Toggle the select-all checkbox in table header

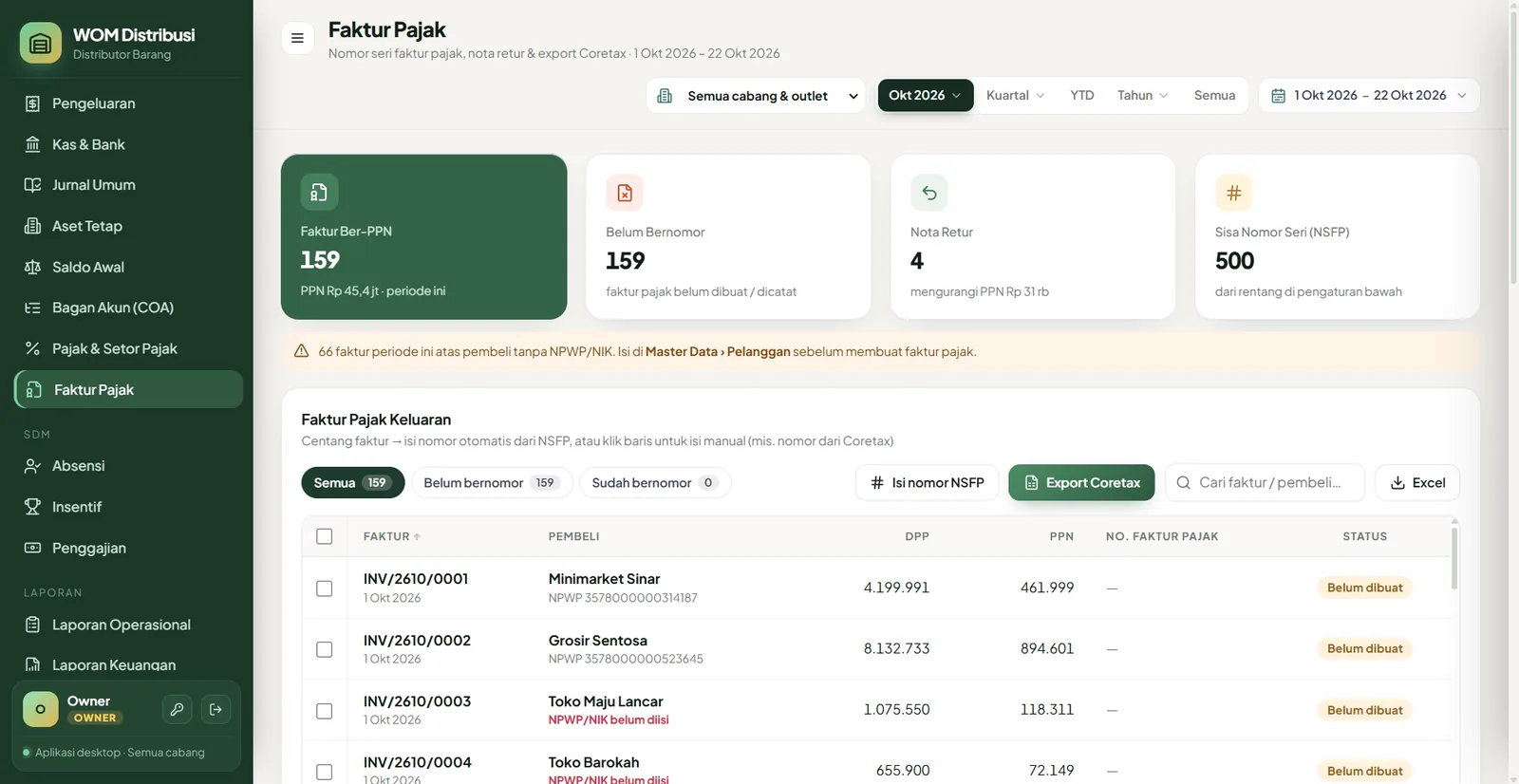click(x=325, y=536)
